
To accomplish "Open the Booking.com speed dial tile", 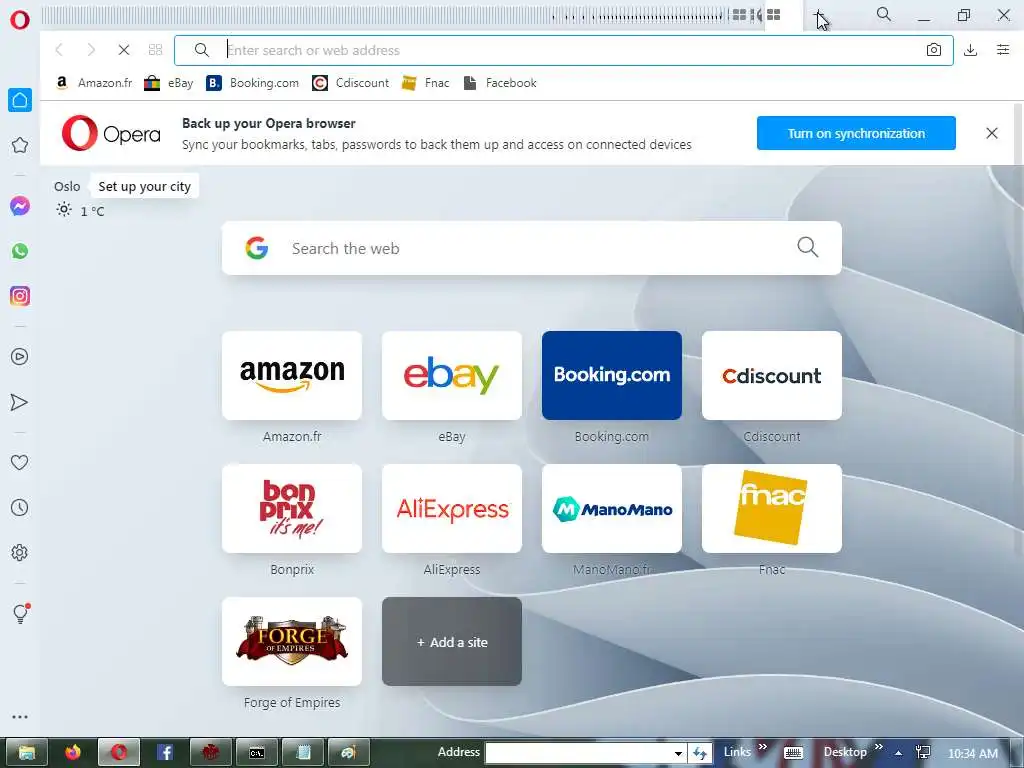I will point(612,376).
